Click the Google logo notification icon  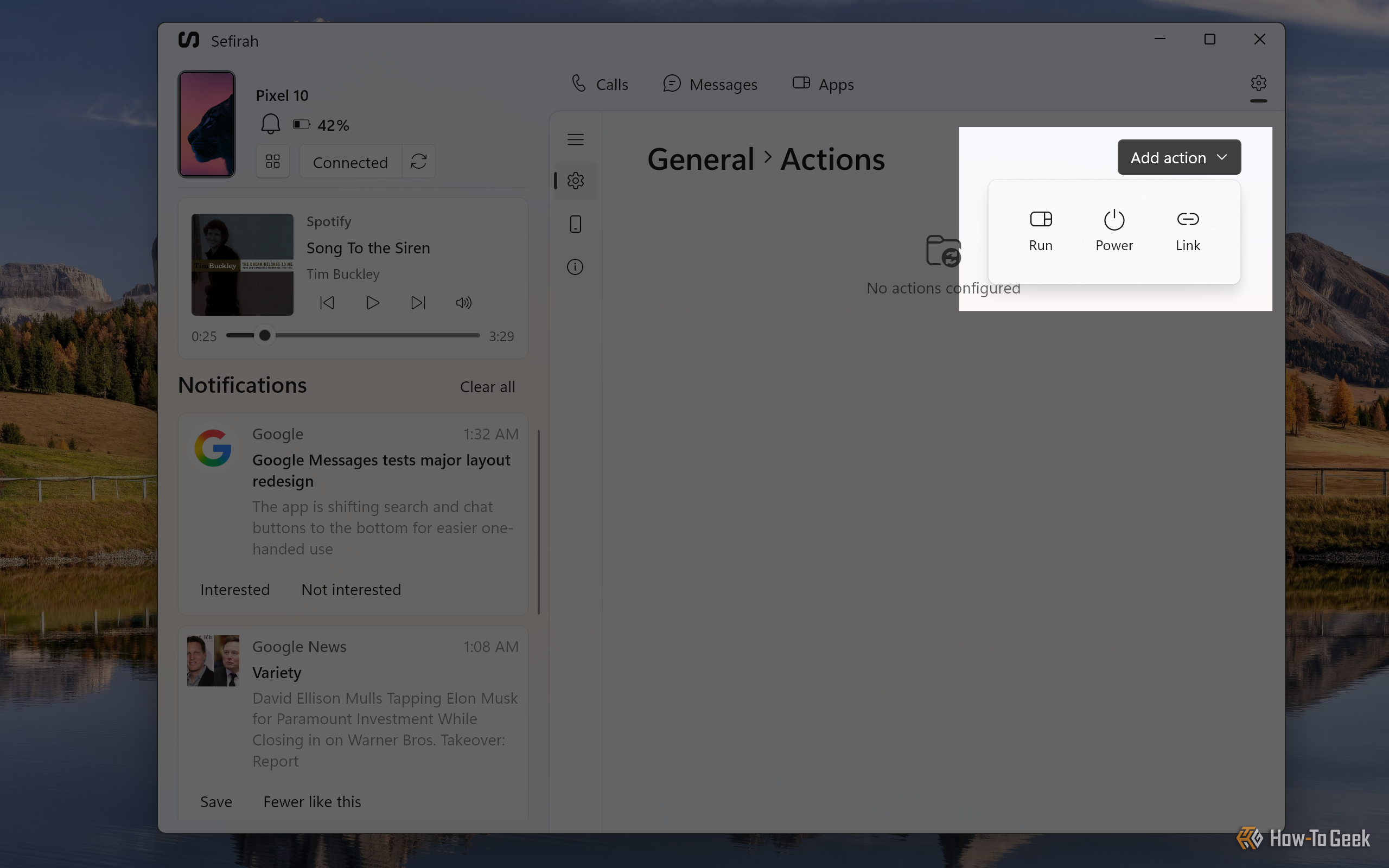click(213, 448)
